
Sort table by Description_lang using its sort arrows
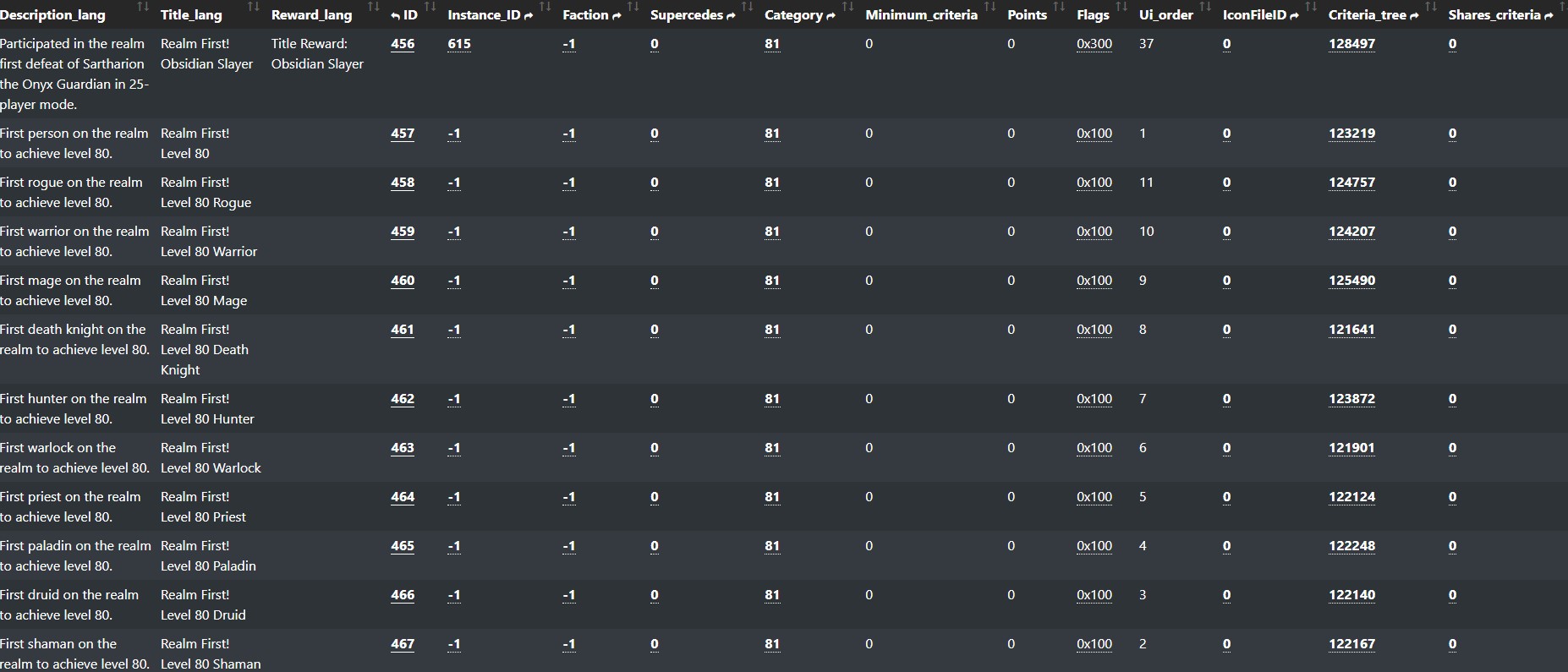click(143, 8)
